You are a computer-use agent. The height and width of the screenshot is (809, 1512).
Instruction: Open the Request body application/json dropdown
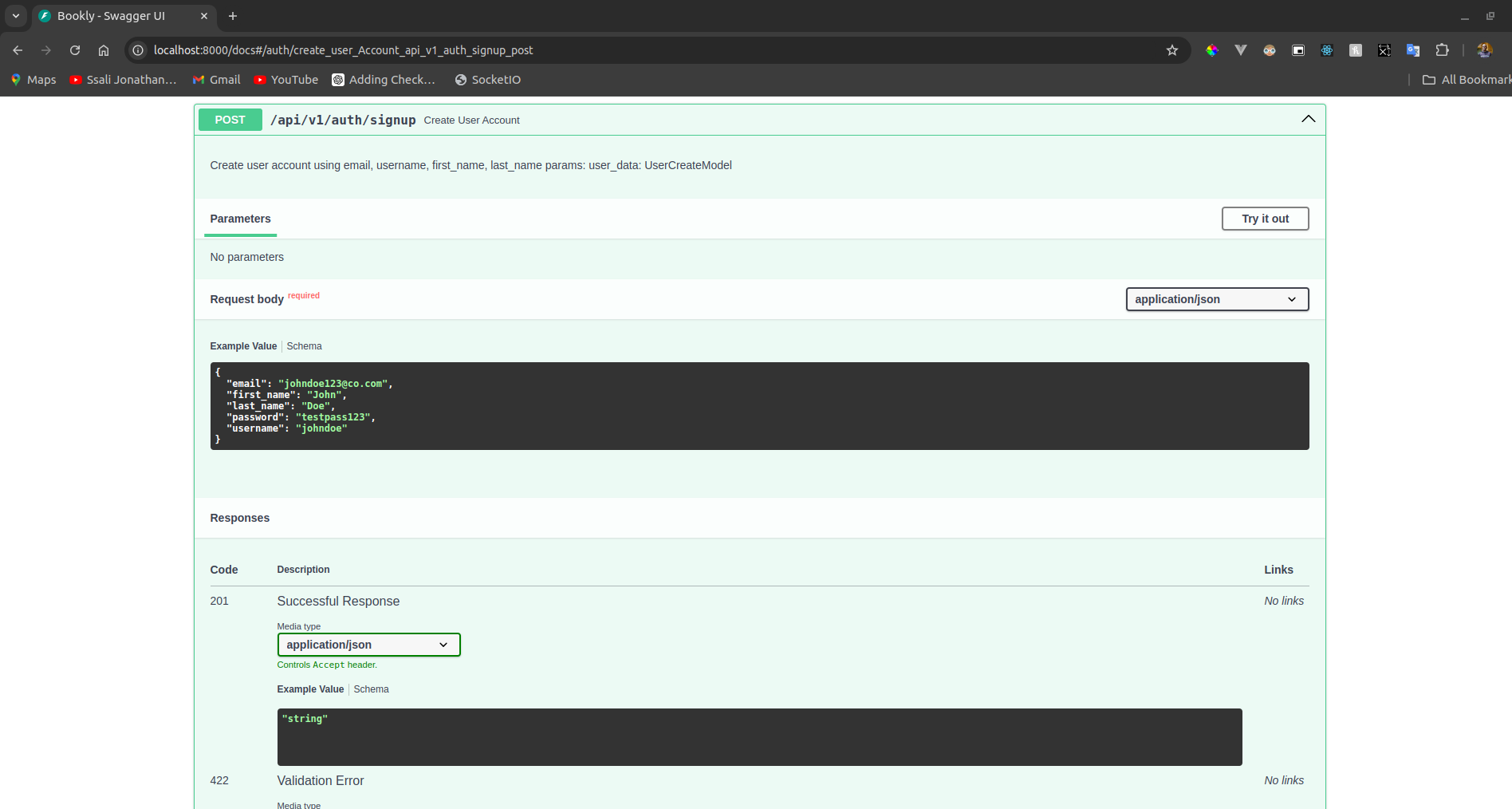pos(1216,299)
